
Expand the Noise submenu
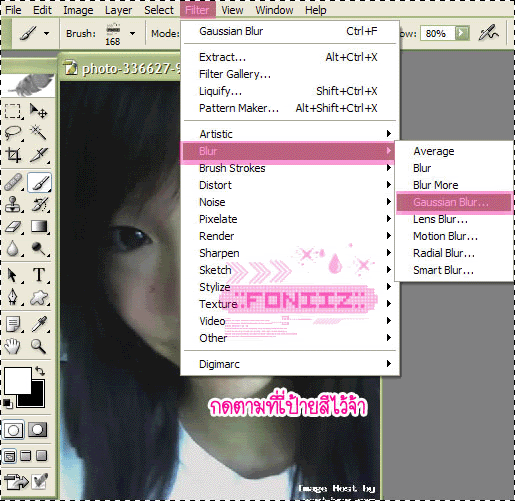pyautogui.click(x=289, y=202)
